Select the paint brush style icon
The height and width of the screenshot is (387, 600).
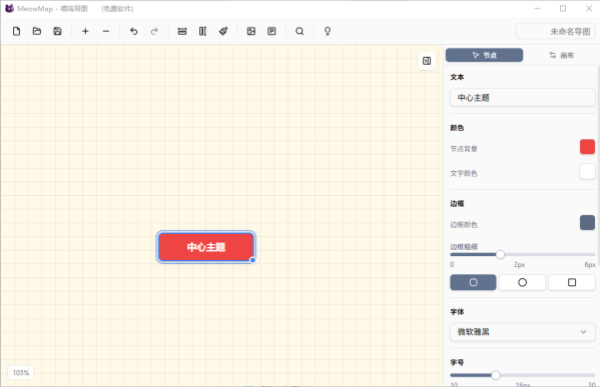223,31
